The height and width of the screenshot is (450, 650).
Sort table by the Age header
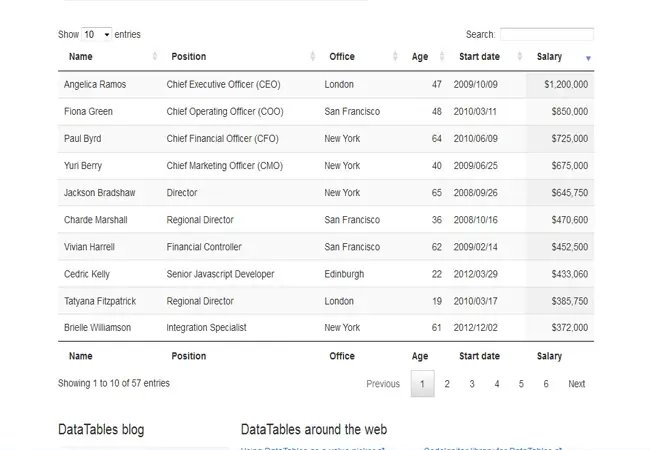pos(420,57)
